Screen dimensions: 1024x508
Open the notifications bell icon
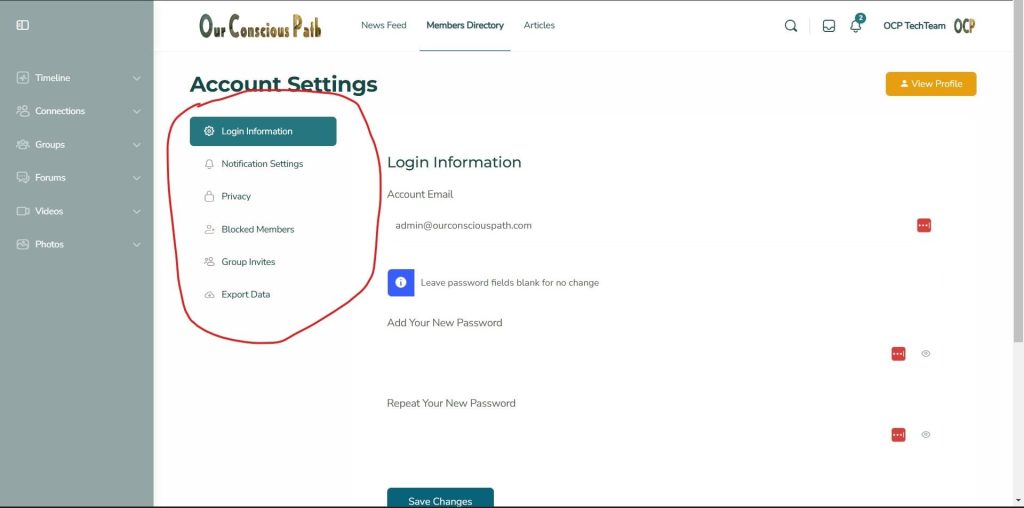click(x=856, y=26)
